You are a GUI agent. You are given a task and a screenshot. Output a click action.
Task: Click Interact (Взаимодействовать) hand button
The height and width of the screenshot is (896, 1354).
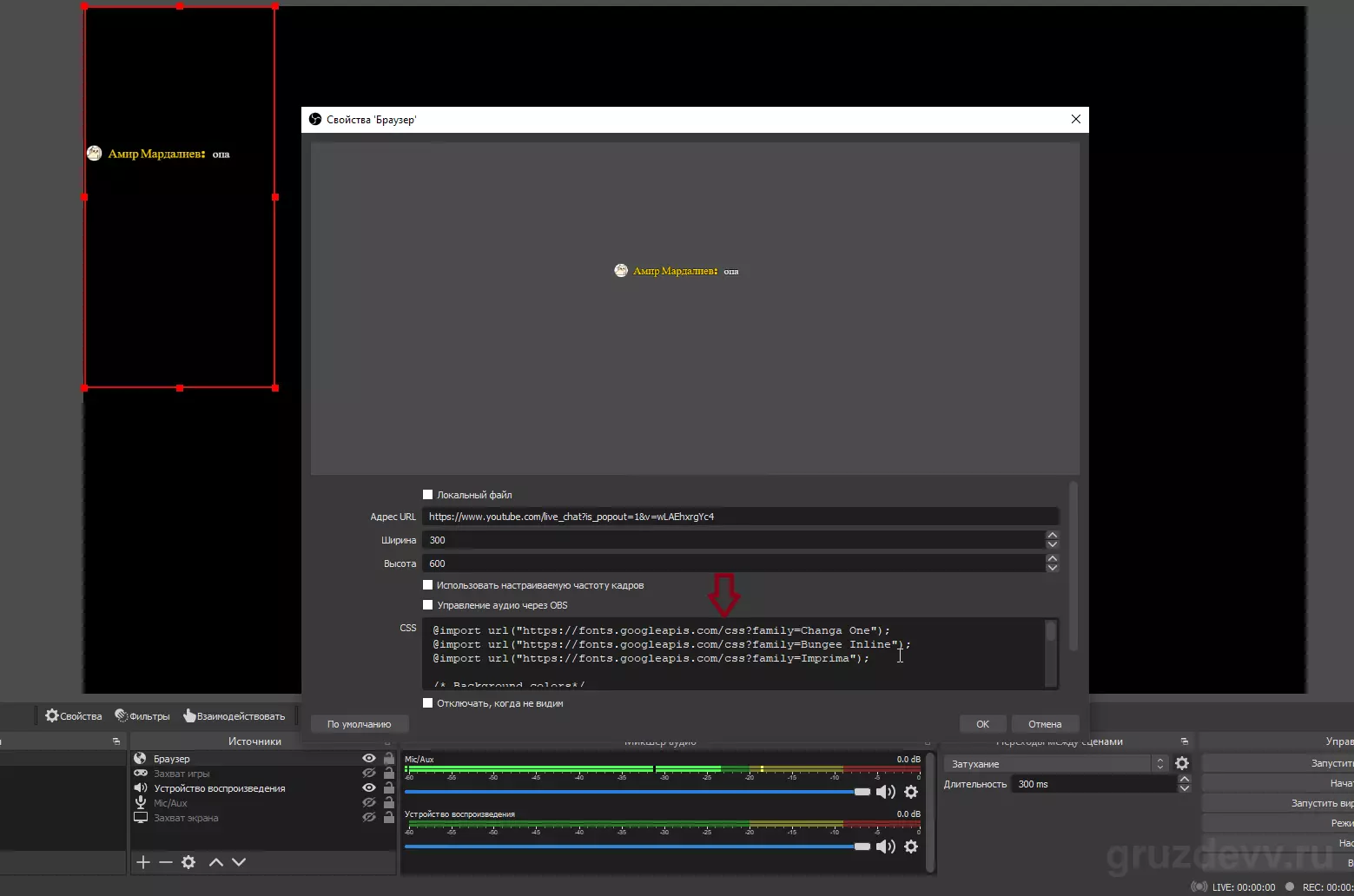click(234, 716)
